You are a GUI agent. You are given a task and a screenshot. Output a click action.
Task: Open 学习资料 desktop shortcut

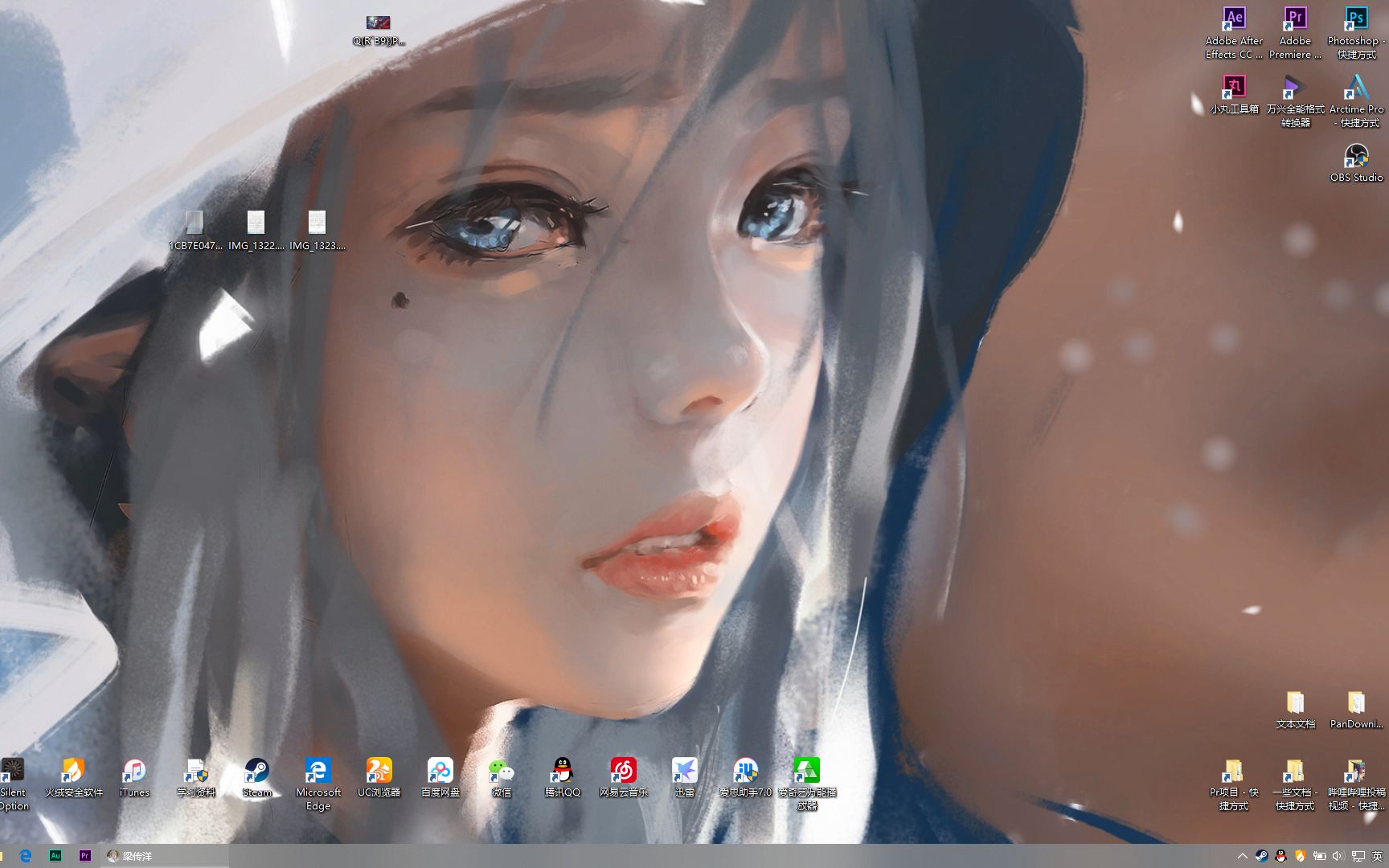coord(195,778)
